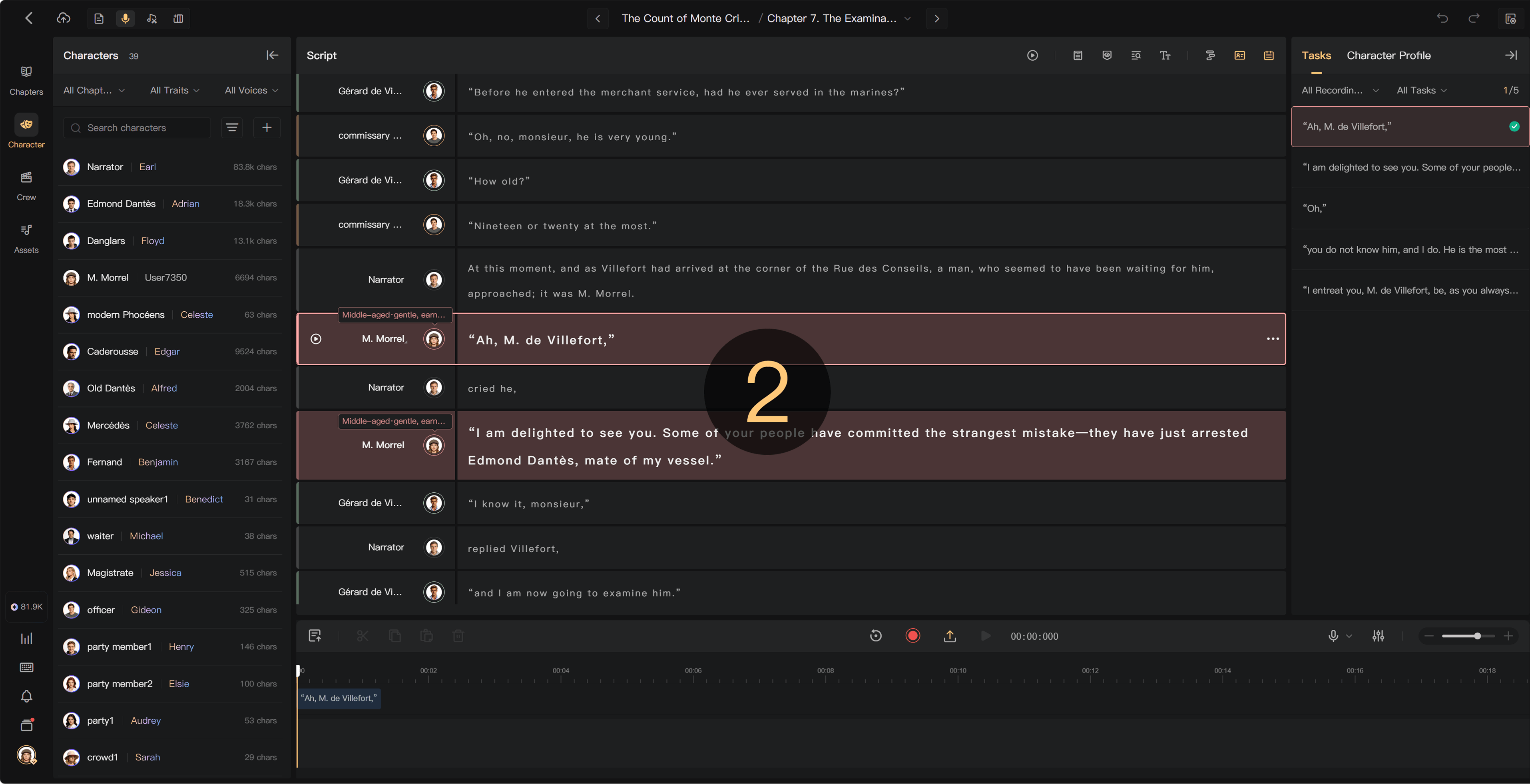The image size is (1530, 784).
Task: Open the panel layout mode icon
Action: point(178,18)
